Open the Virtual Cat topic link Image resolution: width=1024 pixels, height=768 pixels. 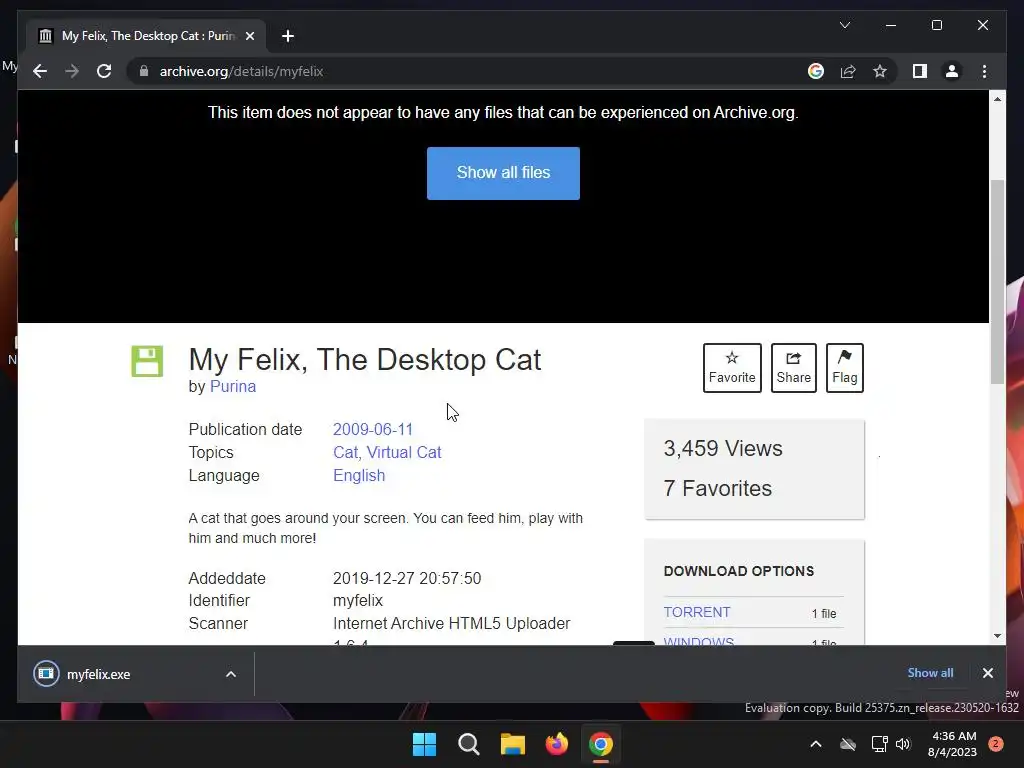click(x=404, y=453)
